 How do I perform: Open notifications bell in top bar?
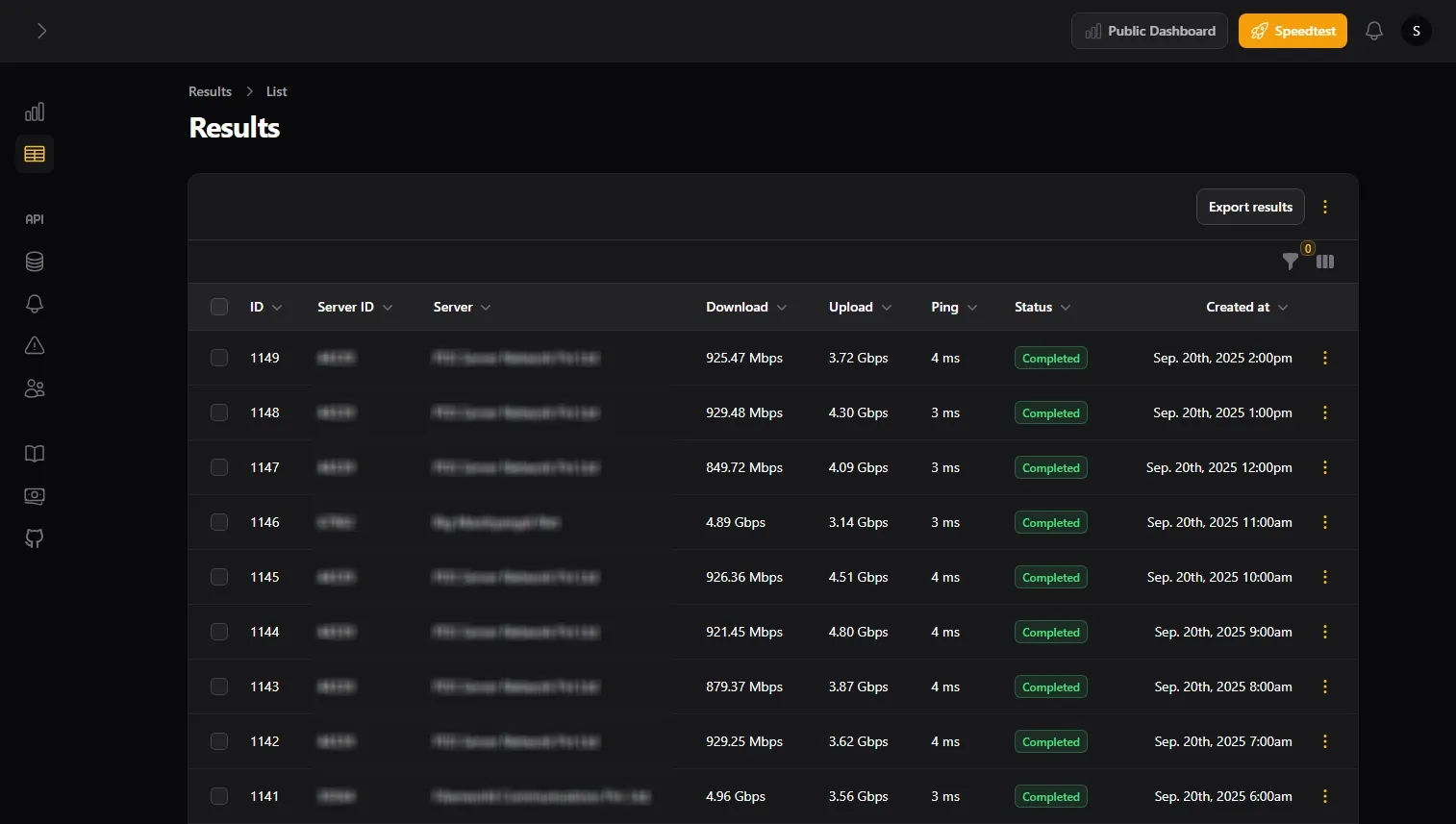(x=1374, y=31)
